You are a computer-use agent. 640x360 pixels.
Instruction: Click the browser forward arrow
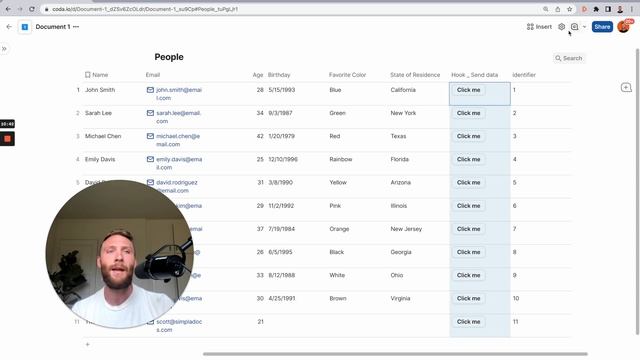point(20,9)
